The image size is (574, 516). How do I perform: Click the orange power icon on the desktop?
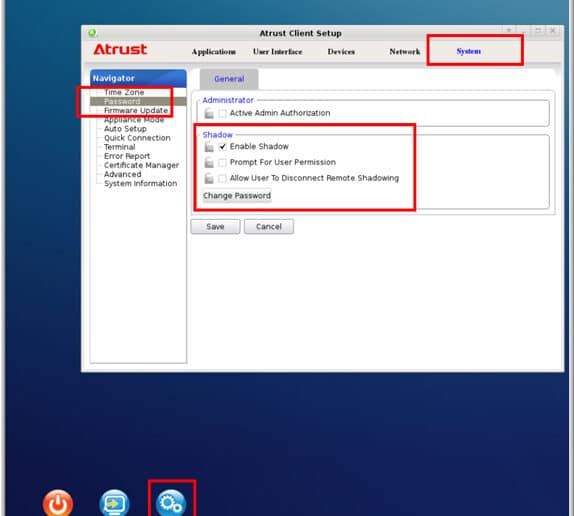click(58, 503)
